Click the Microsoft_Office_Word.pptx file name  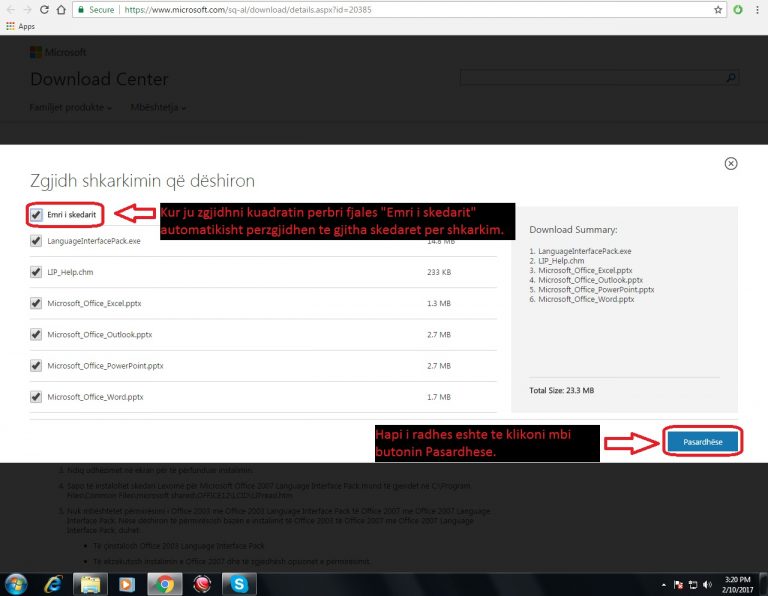tap(95, 397)
